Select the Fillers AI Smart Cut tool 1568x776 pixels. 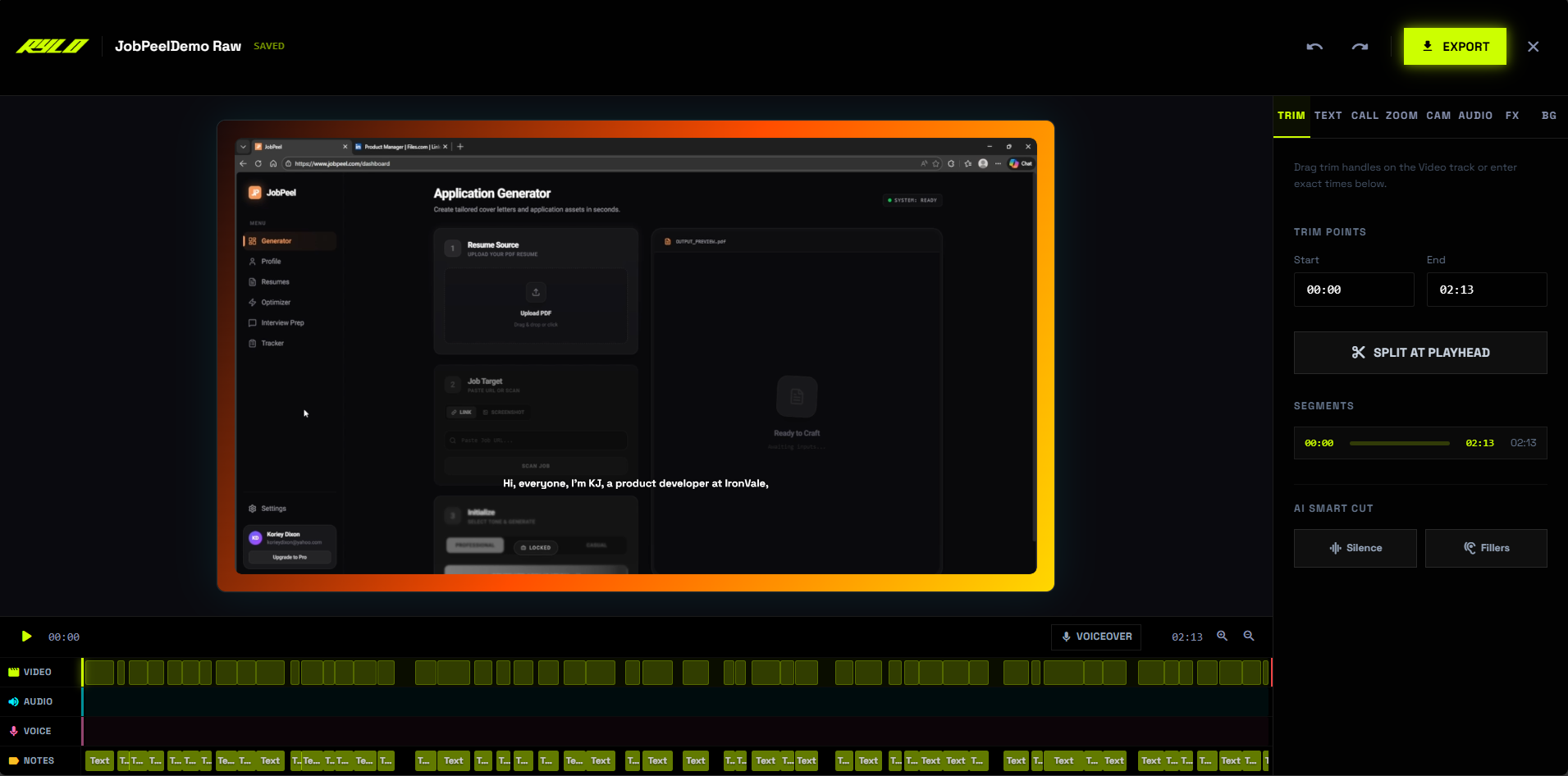point(1485,548)
